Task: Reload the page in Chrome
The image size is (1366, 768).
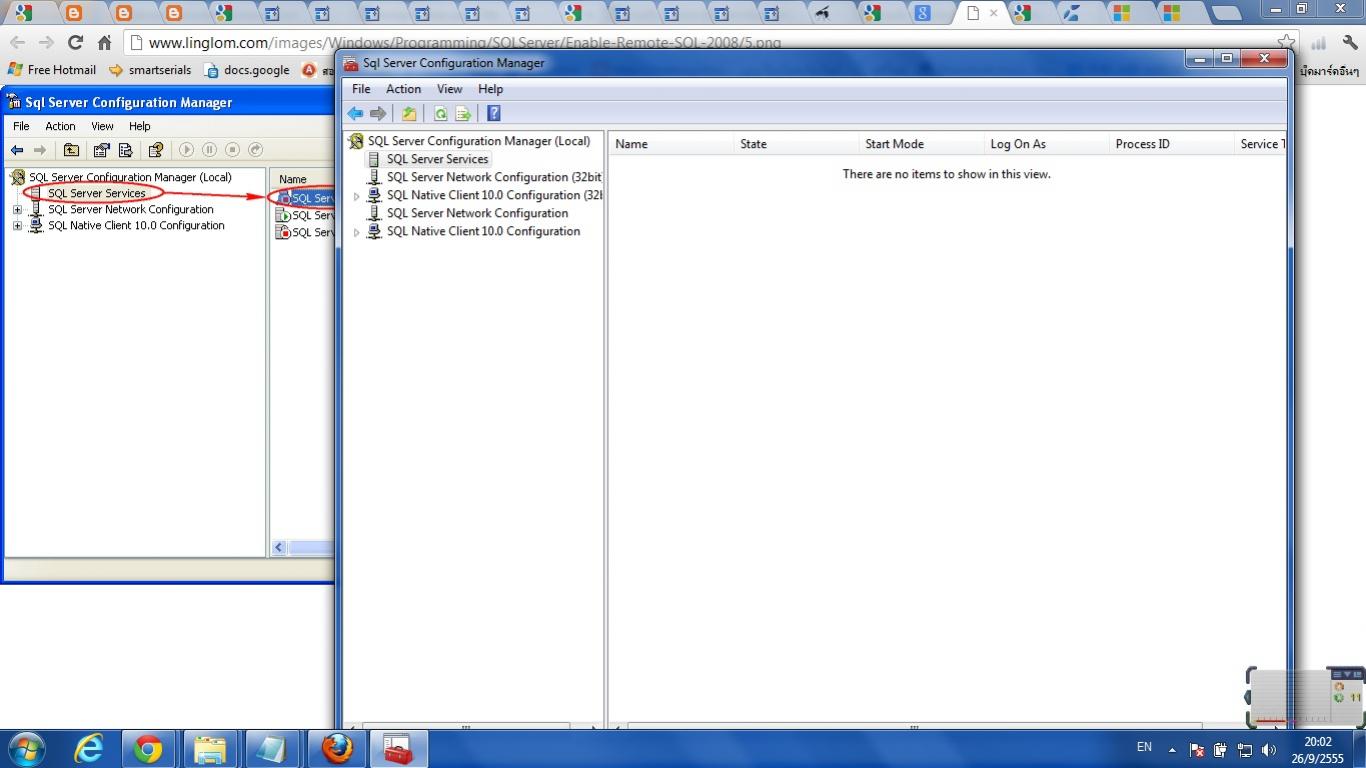Action: click(x=75, y=43)
